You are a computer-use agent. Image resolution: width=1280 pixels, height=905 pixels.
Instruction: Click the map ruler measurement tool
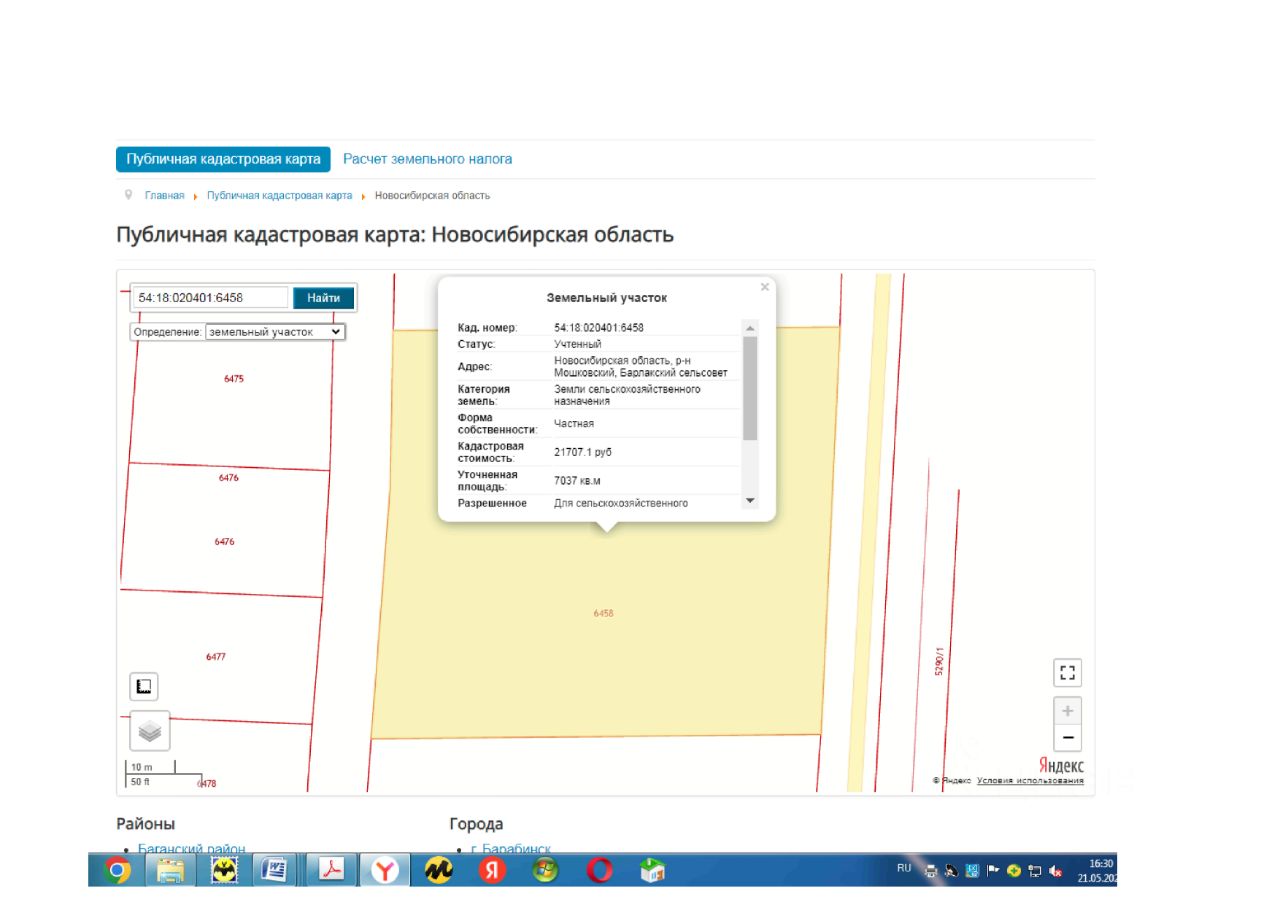[144, 687]
